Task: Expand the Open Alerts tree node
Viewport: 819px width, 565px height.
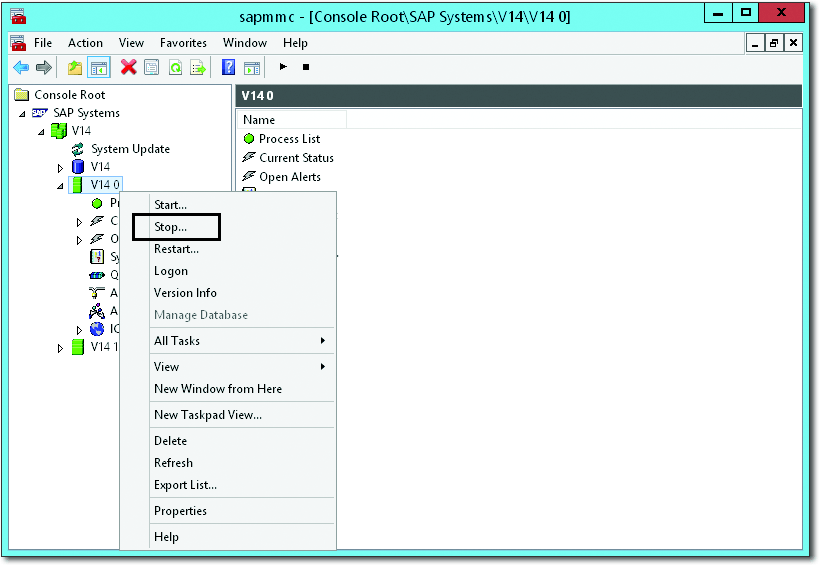Action: point(79,240)
